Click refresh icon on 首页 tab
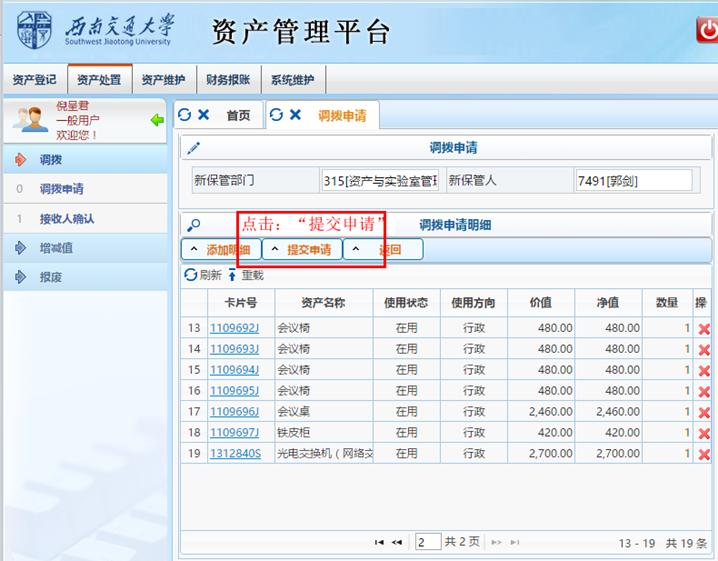Screen dimensions: 718x561 [185, 115]
